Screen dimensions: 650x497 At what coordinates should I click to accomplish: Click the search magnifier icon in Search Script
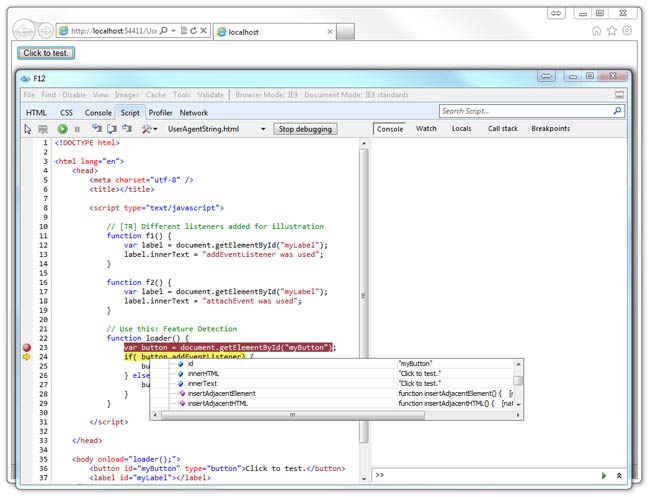pos(618,111)
